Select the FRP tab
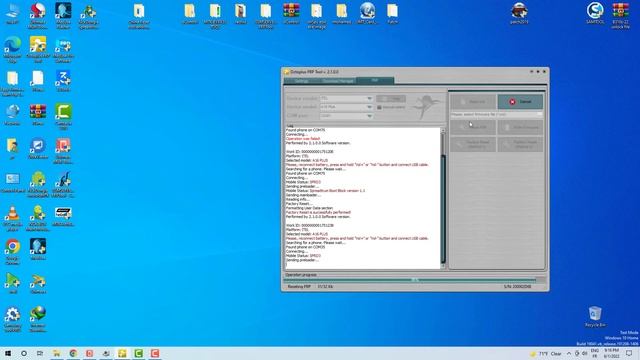Image resolution: width=640 pixels, height=360 pixels. coord(375,80)
